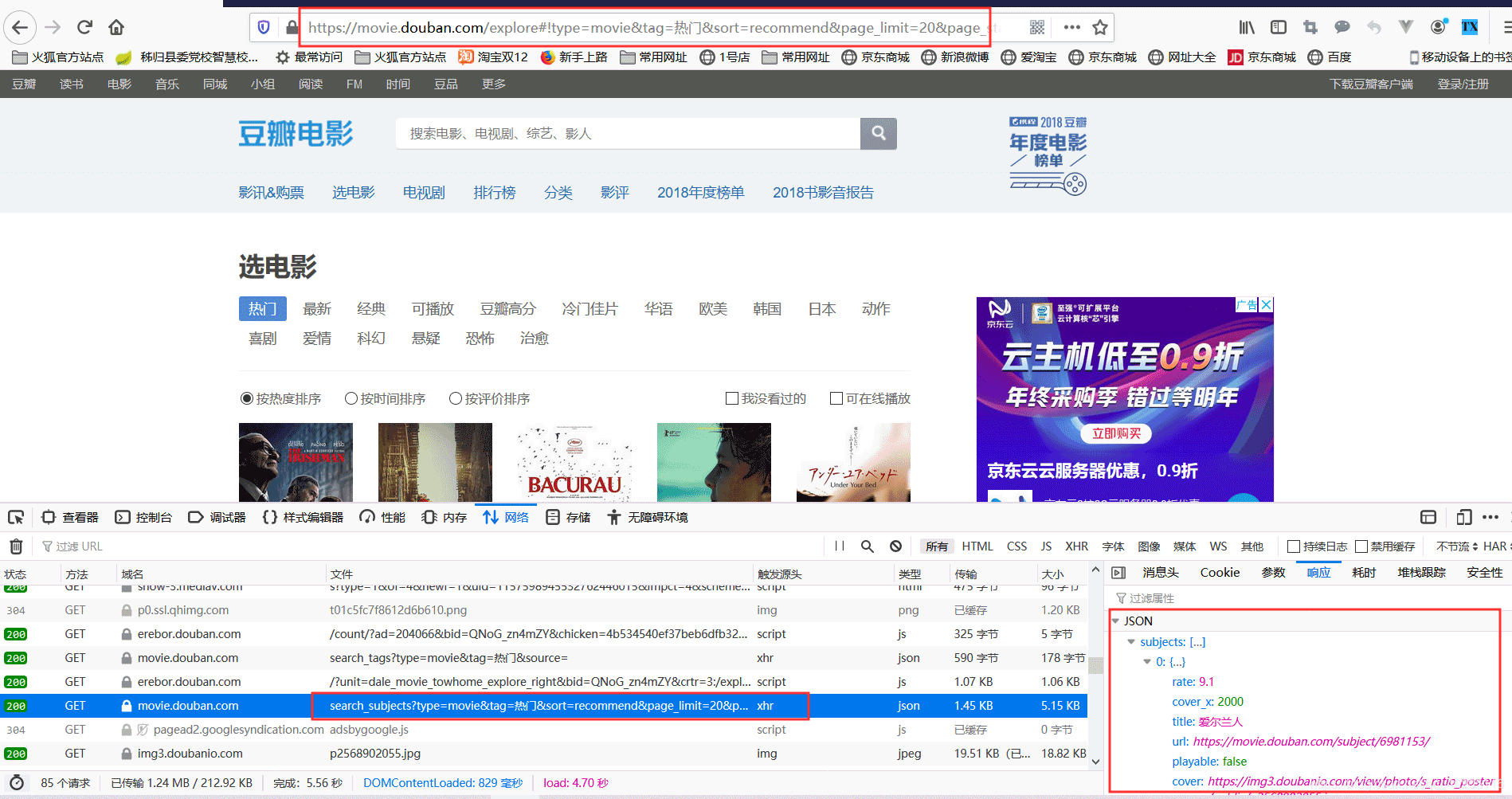This screenshot has height=799, width=1512.
Task: Collapse the subjects array in the JSON viewer
Action: coord(1130,641)
